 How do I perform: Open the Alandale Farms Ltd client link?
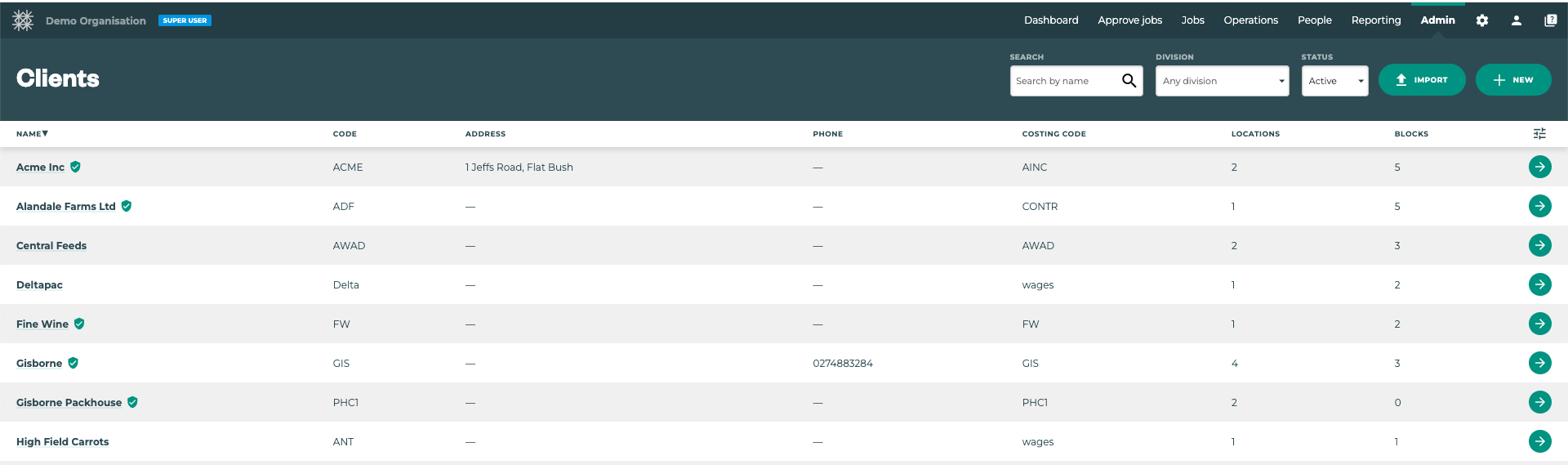tap(66, 206)
